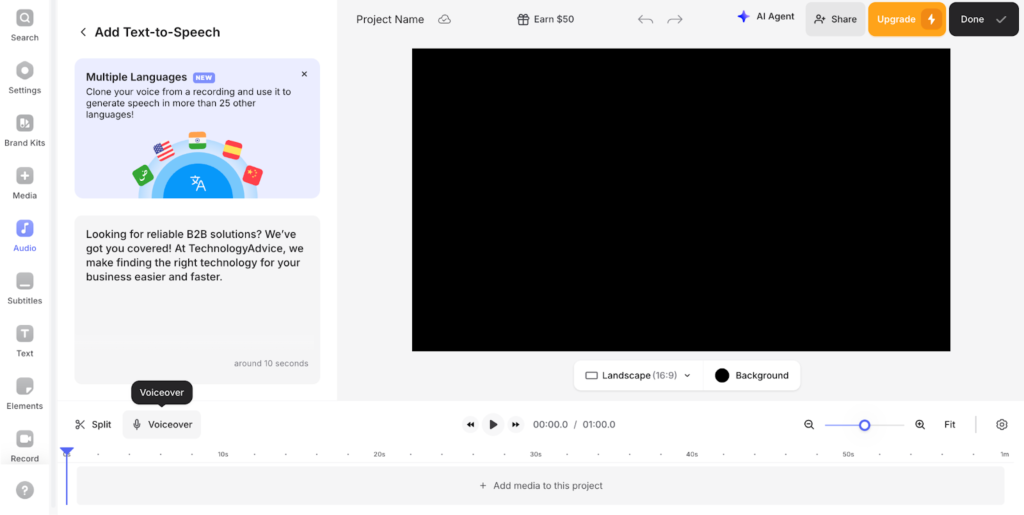The image size is (1024, 515).
Task: Click the translate icon in languages banner
Action: pos(198,183)
